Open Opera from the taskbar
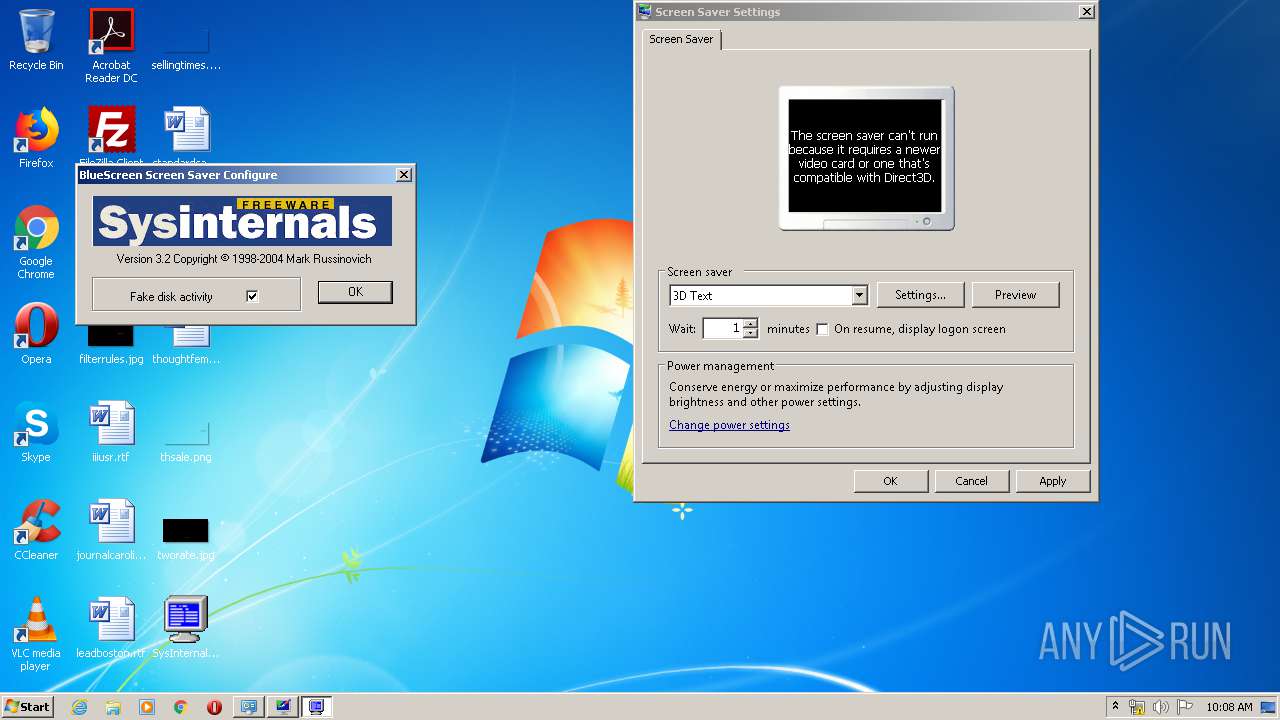This screenshot has width=1280, height=720. pyautogui.click(x=214, y=707)
